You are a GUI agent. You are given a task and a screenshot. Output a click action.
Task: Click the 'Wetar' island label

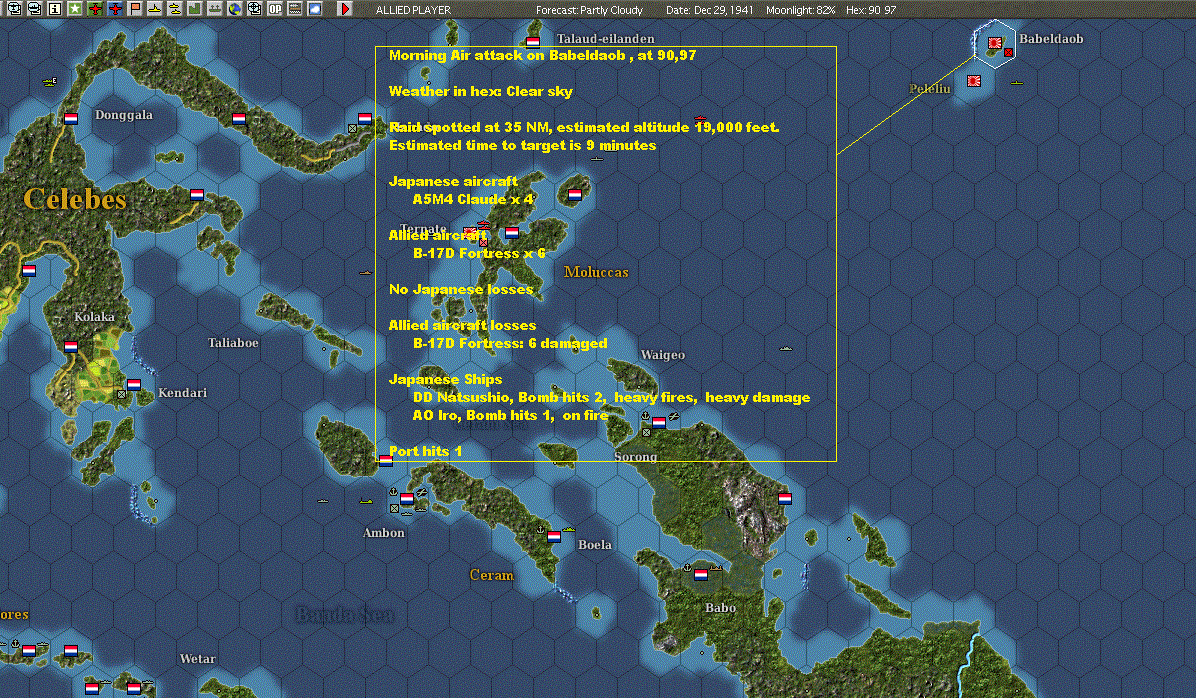[x=198, y=659]
